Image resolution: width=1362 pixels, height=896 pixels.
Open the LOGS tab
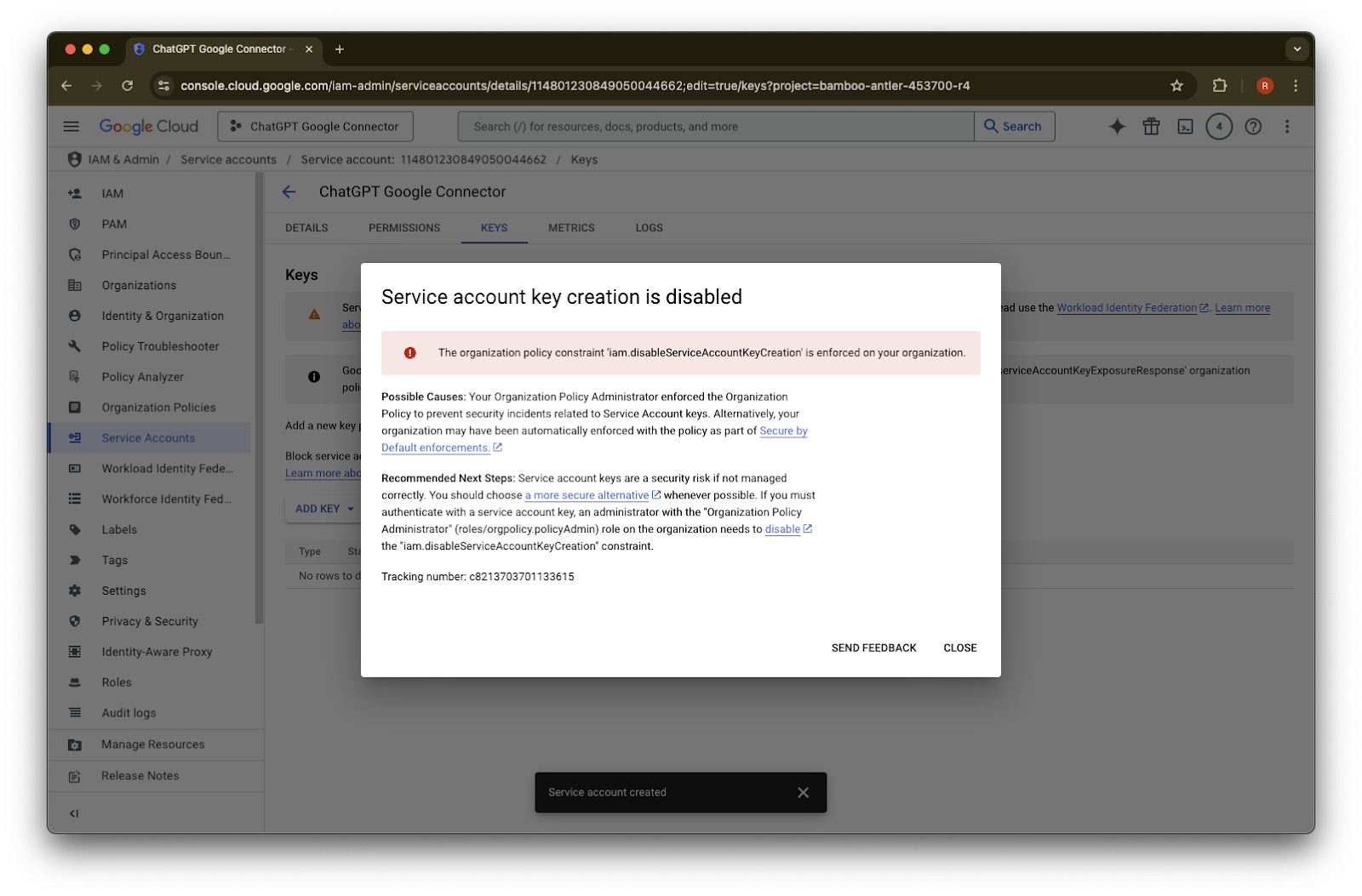pos(649,228)
